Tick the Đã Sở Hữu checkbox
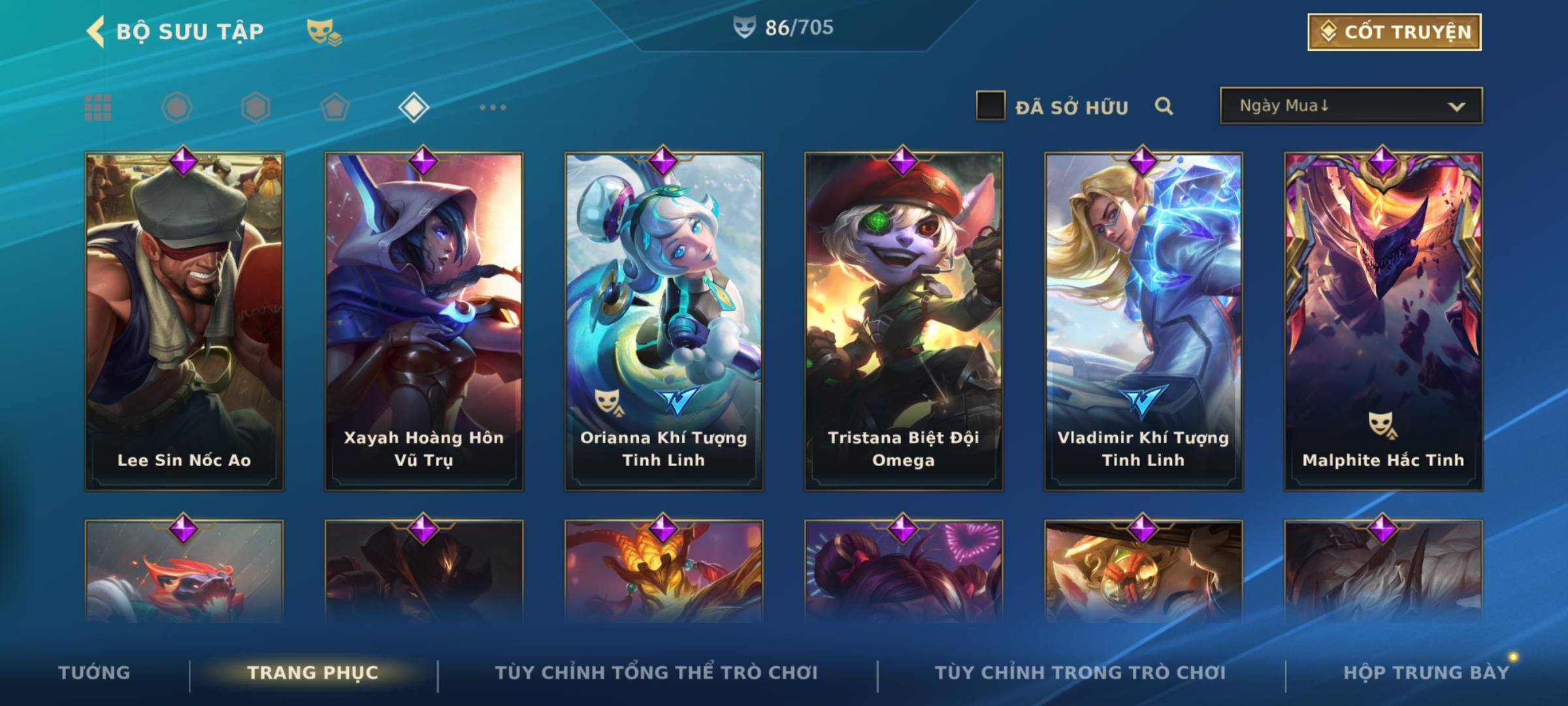 point(990,106)
